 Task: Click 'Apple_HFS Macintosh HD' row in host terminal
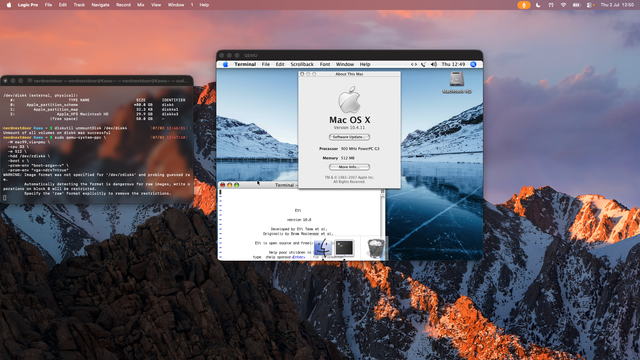click(x=94, y=114)
